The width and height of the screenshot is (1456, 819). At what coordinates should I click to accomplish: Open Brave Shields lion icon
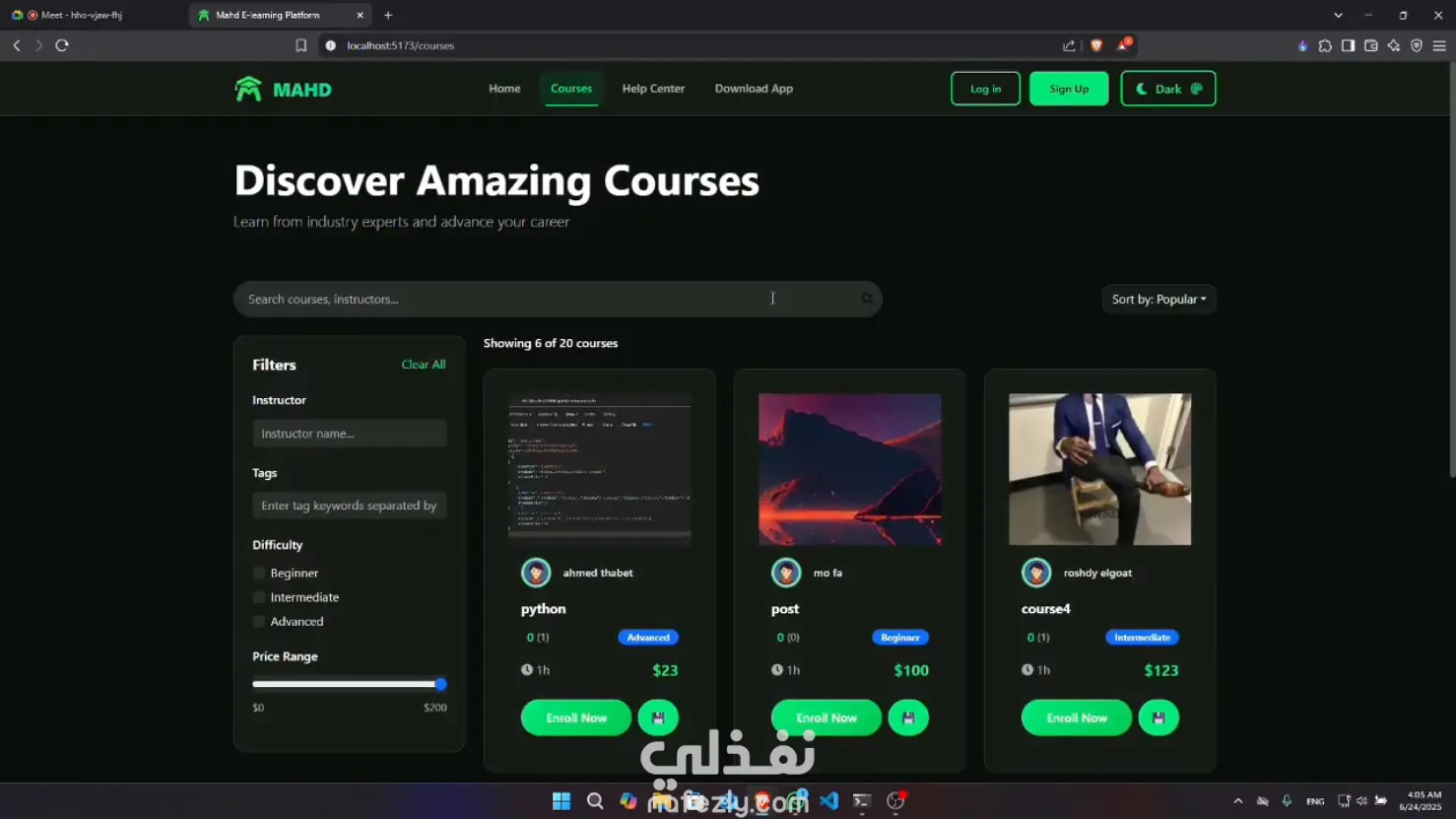click(1096, 45)
